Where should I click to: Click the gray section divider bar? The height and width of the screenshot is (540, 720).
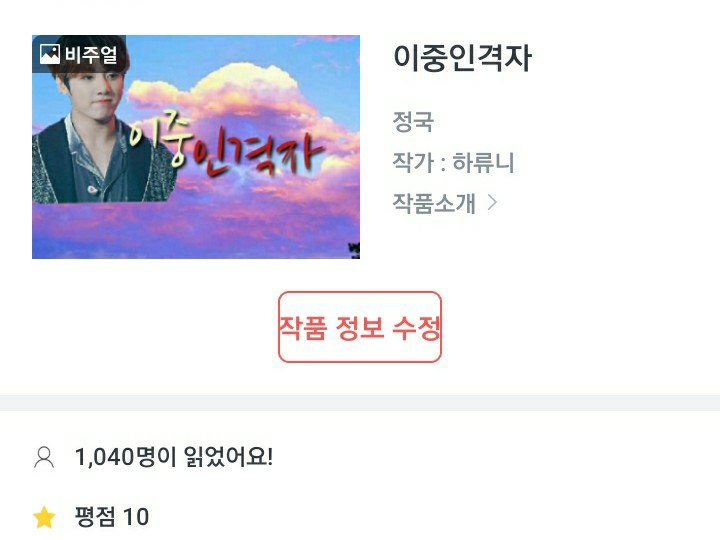[360, 403]
